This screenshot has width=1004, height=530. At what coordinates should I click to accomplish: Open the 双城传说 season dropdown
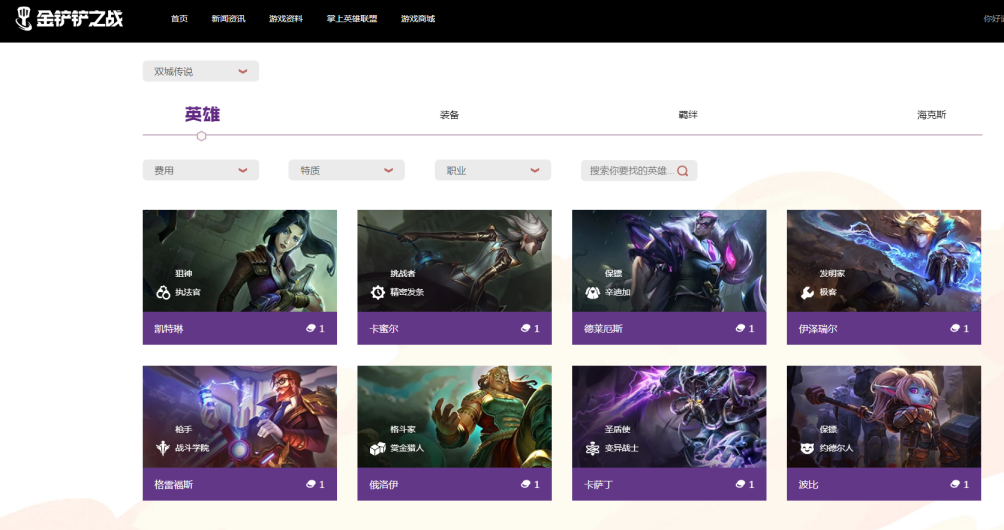[200, 71]
